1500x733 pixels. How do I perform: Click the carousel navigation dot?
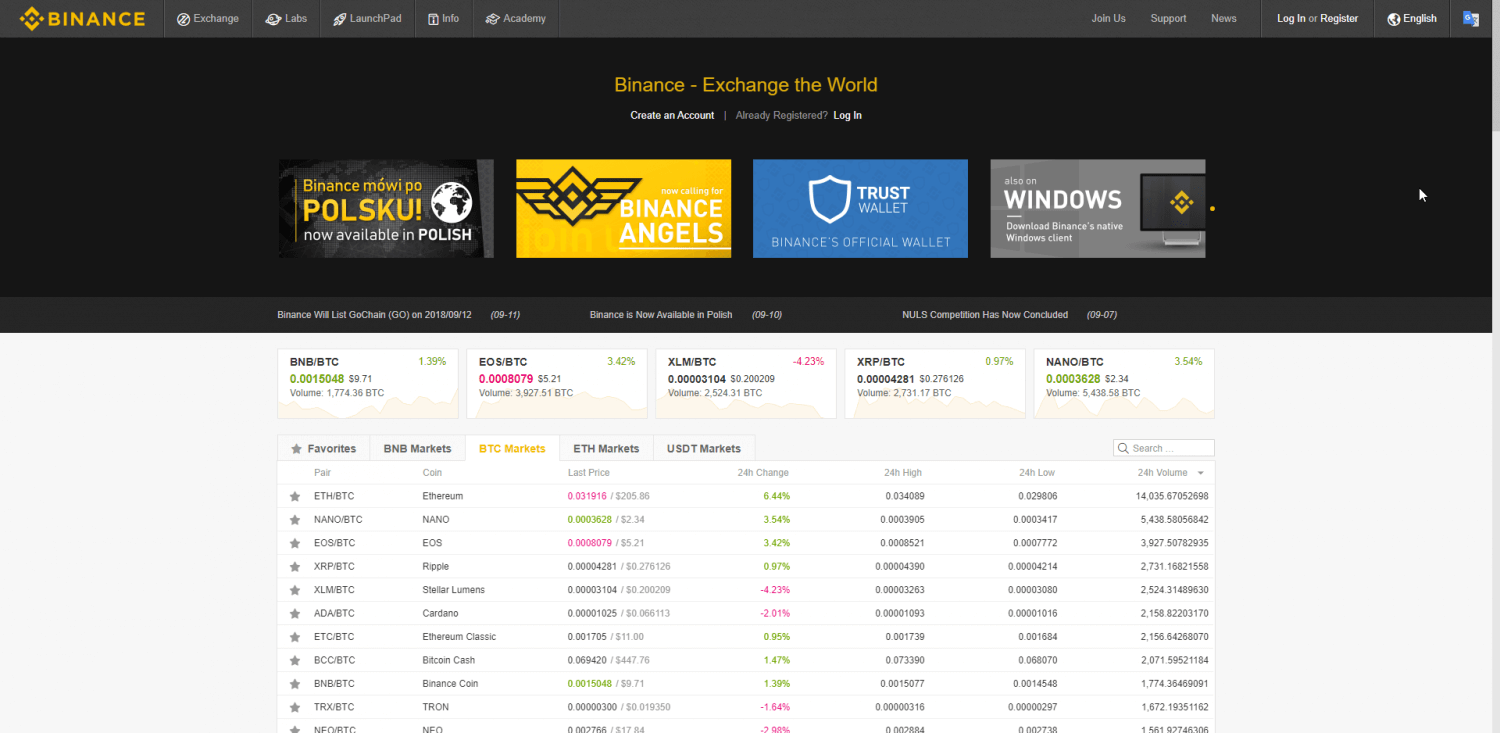click(1211, 208)
